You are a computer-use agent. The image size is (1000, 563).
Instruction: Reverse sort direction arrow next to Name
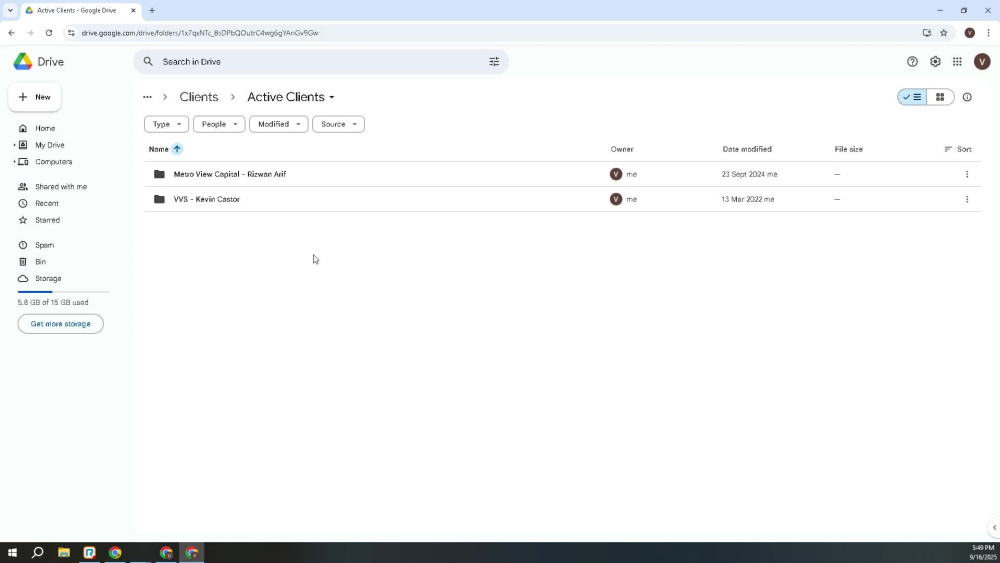(x=177, y=149)
